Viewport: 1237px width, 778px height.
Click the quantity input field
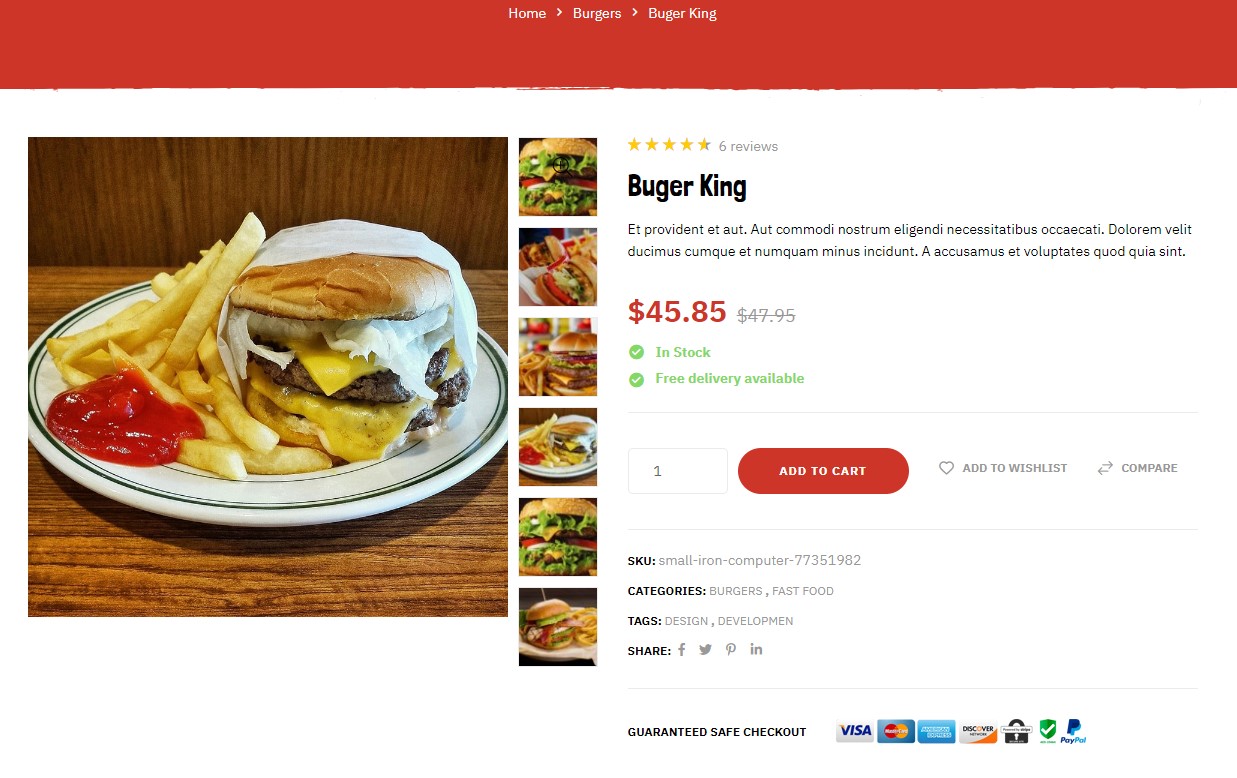[678, 471]
